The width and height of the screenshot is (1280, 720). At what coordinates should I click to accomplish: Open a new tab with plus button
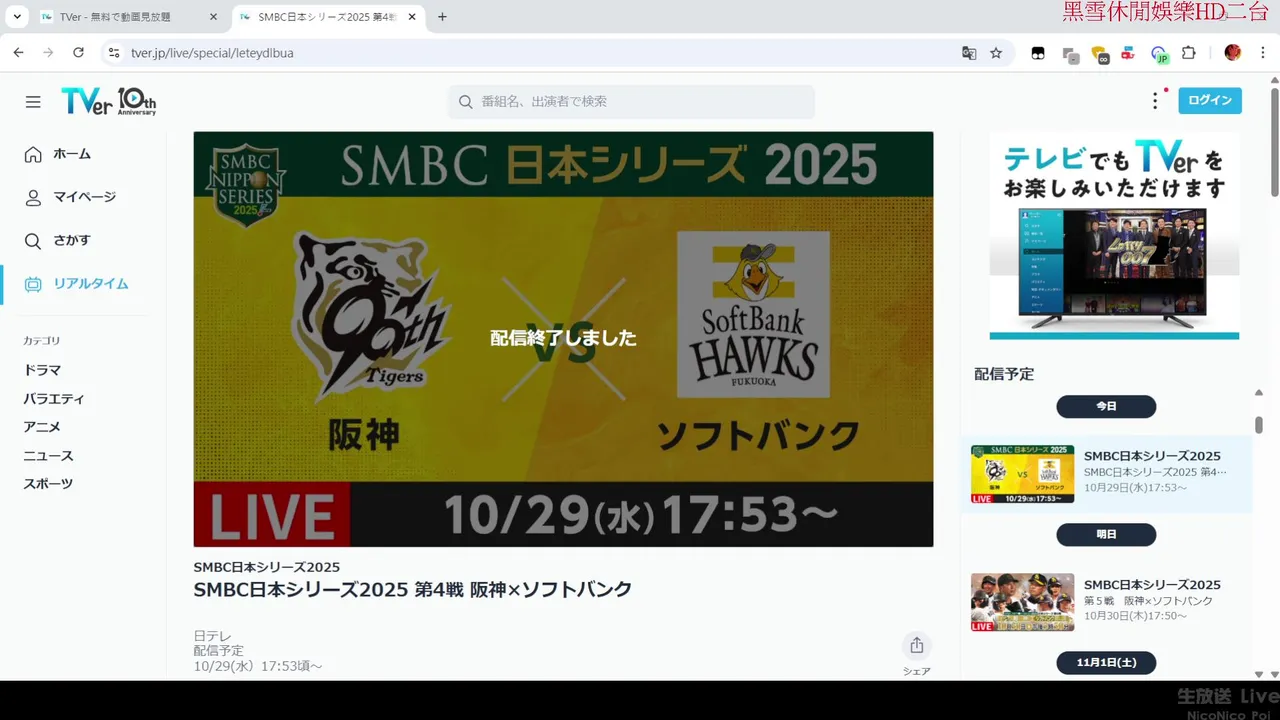pyautogui.click(x=442, y=17)
